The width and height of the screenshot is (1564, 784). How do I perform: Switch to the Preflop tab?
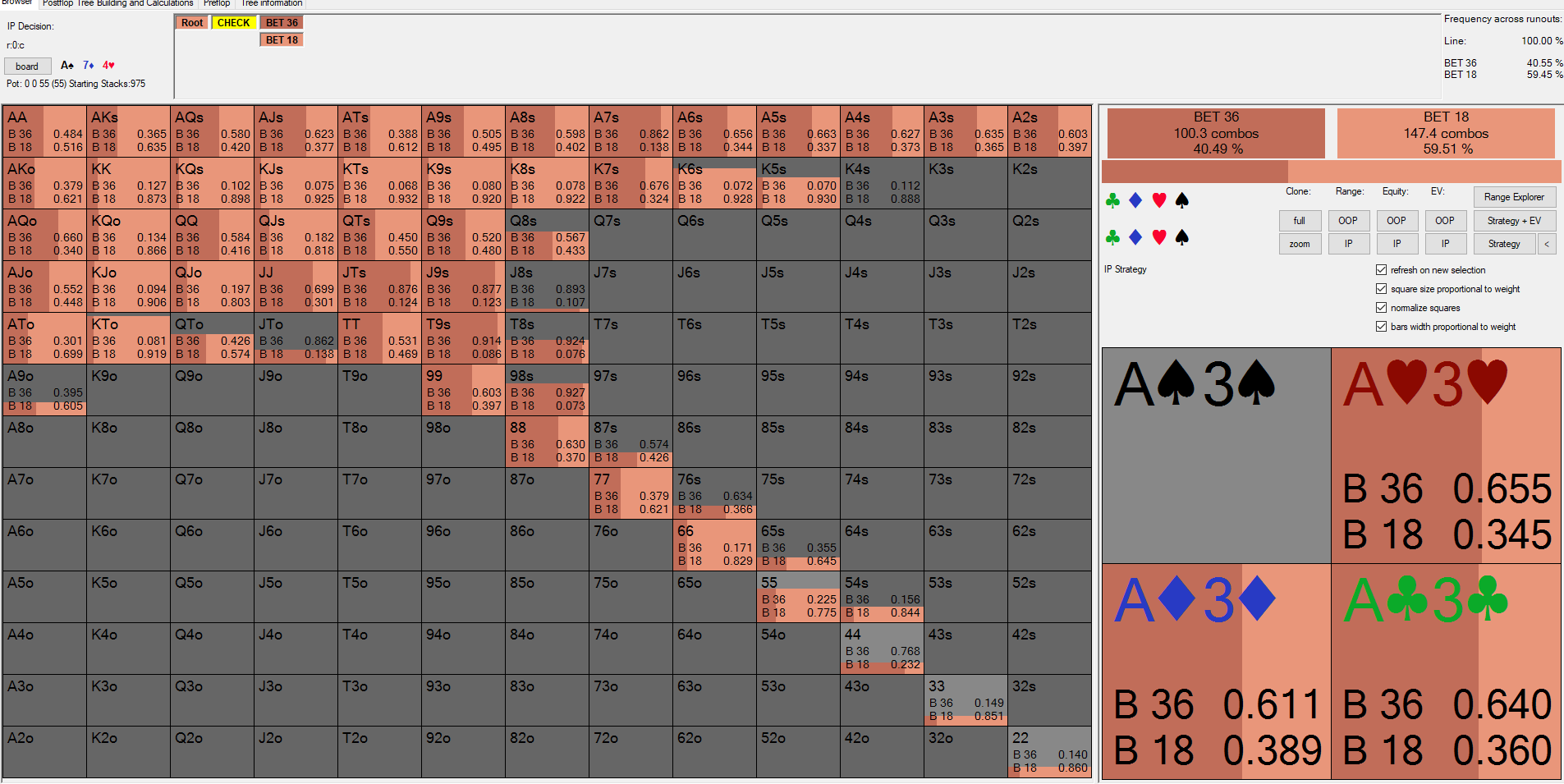coord(217,3)
